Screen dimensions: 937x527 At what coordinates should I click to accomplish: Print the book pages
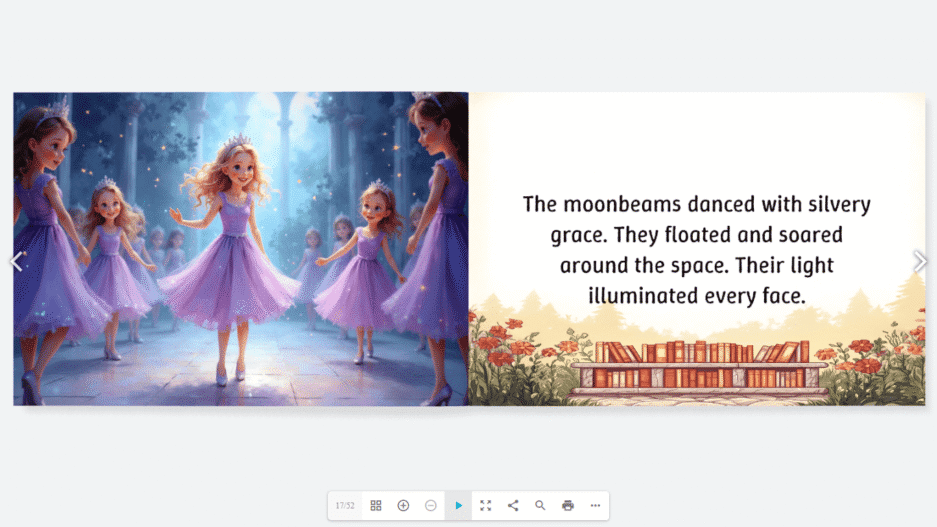pos(568,505)
